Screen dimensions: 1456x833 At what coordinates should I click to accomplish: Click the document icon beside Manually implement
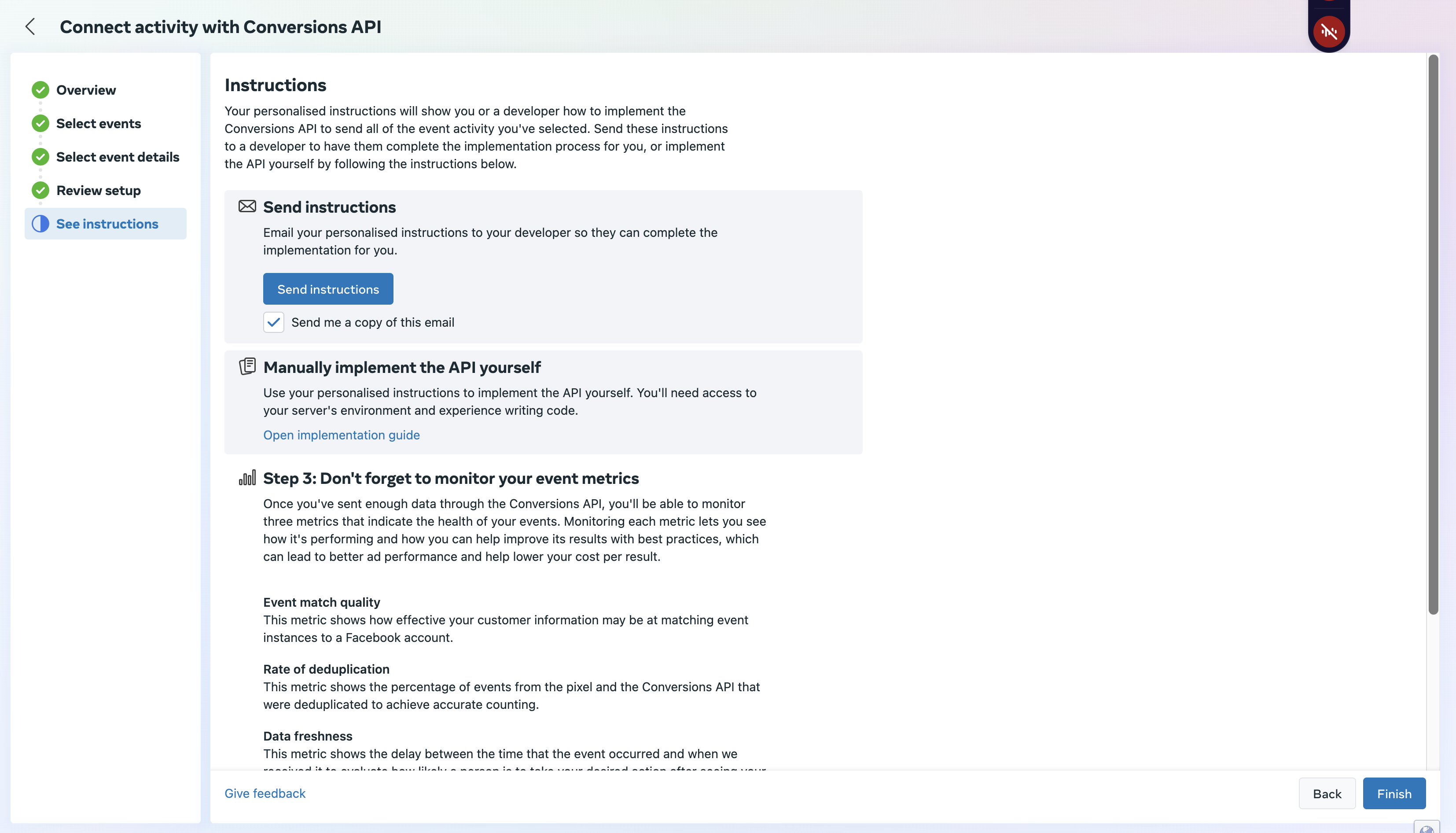247,366
